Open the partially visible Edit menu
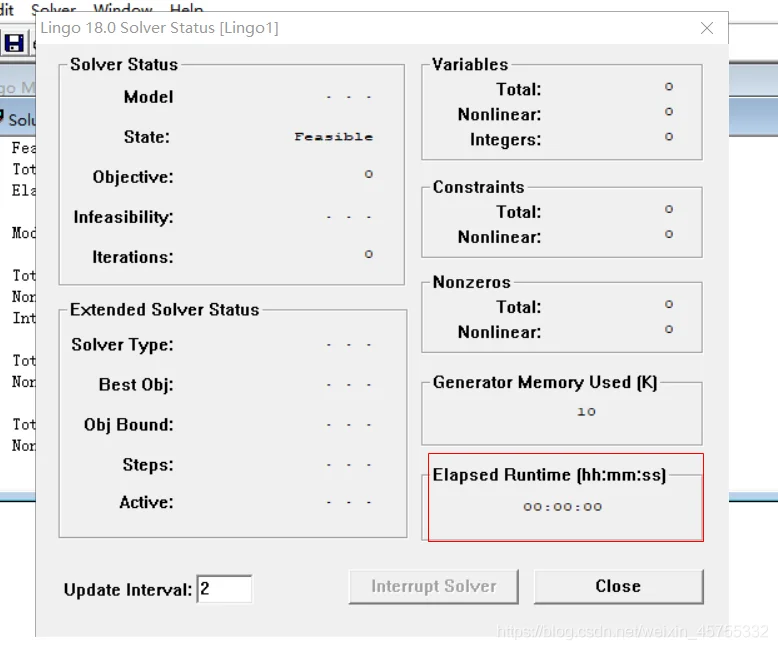Image resolution: width=778 pixels, height=650 pixels. pos(7,8)
